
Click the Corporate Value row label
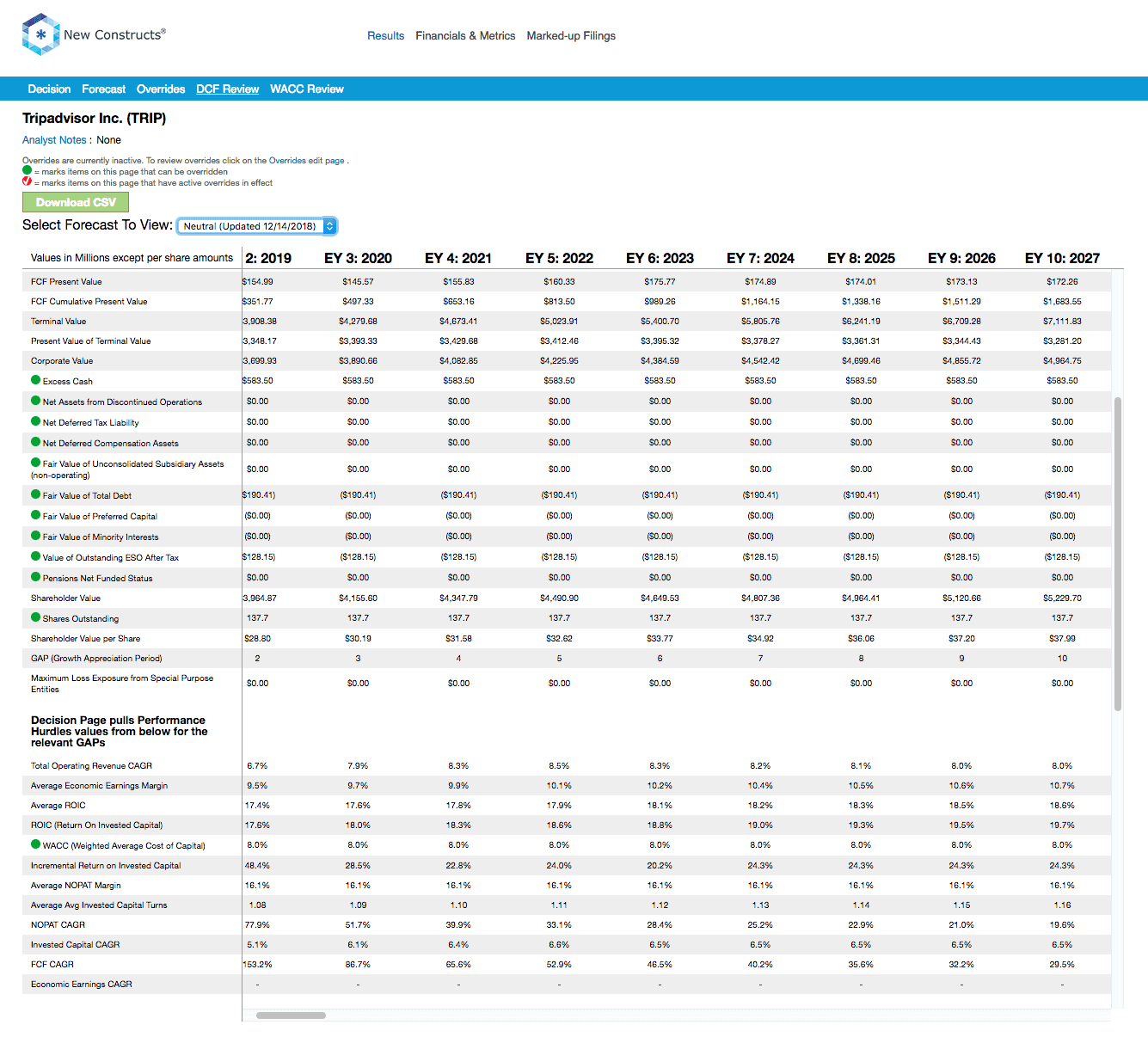tap(62, 361)
